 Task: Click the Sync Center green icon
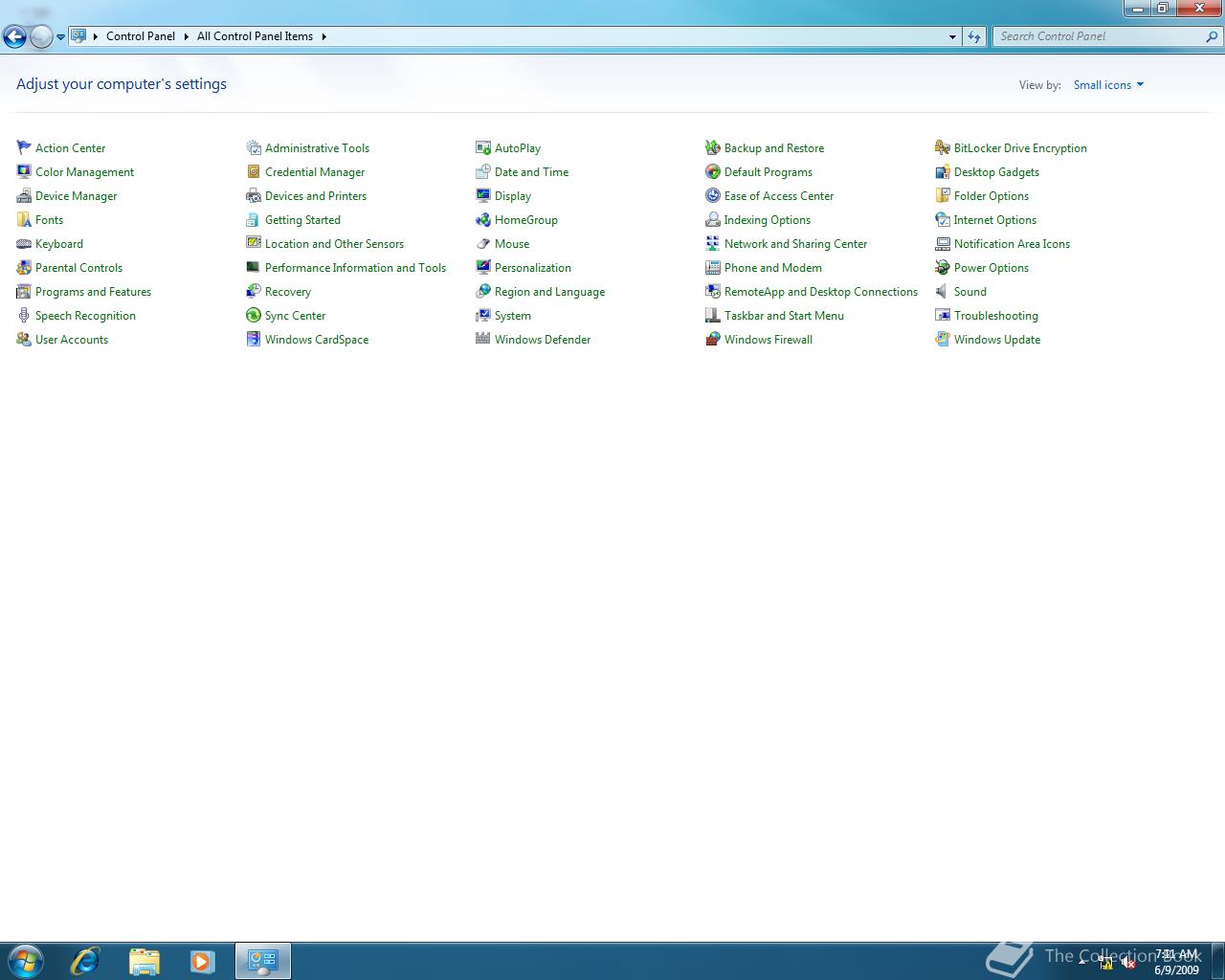point(254,315)
